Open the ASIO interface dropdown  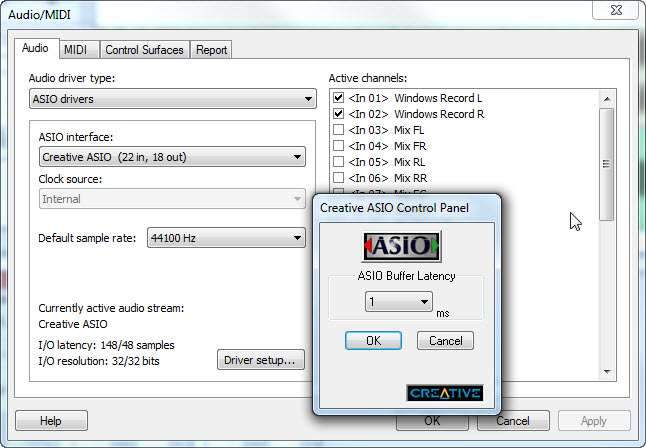pos(172,157)
